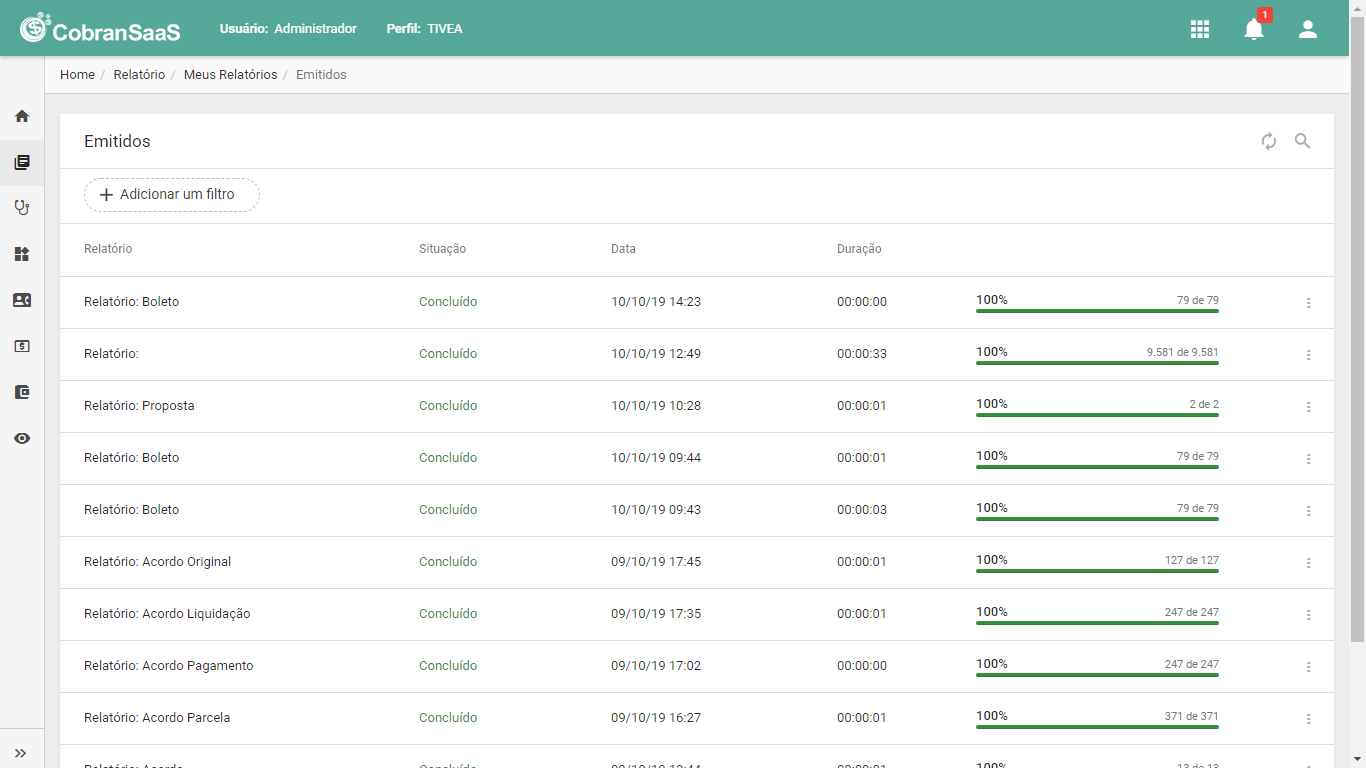Click Usuário: Administrador in header
This screenshot has width=1366, height=768.
pyautogui.click(x=288, y=29)
